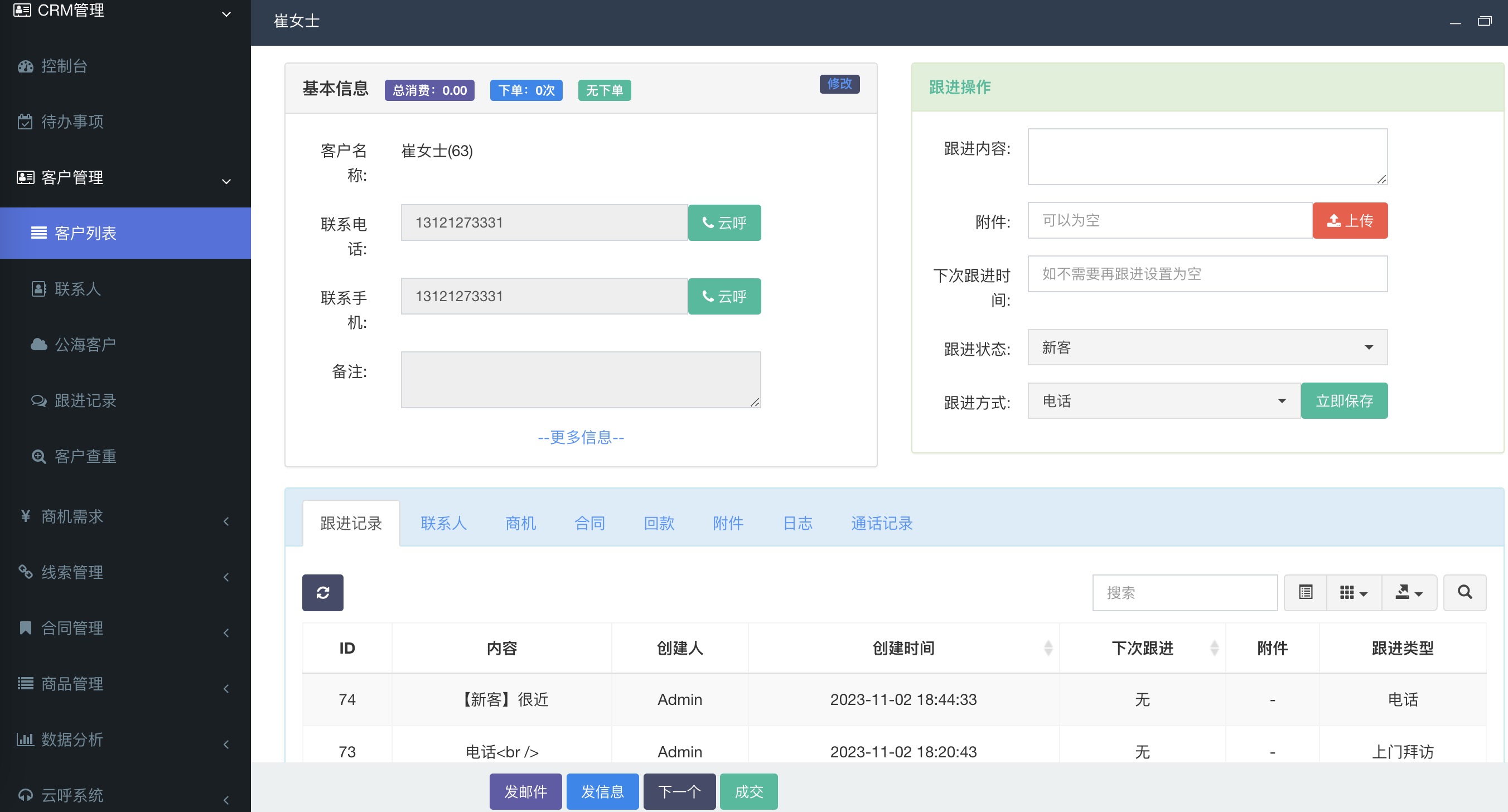Click the 下一个 button
This screenshot has height=812, width=1508.
coord(679,791)
